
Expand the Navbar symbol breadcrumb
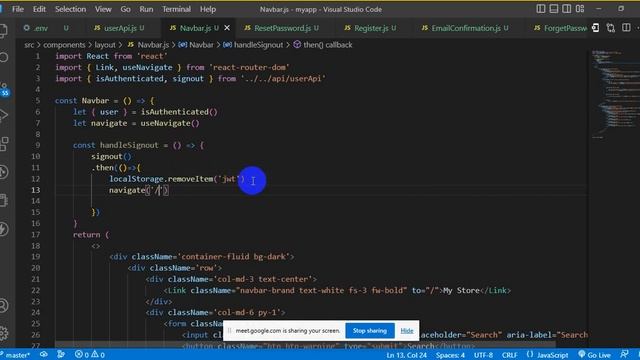pyautogui.click(x=196, y=45)
